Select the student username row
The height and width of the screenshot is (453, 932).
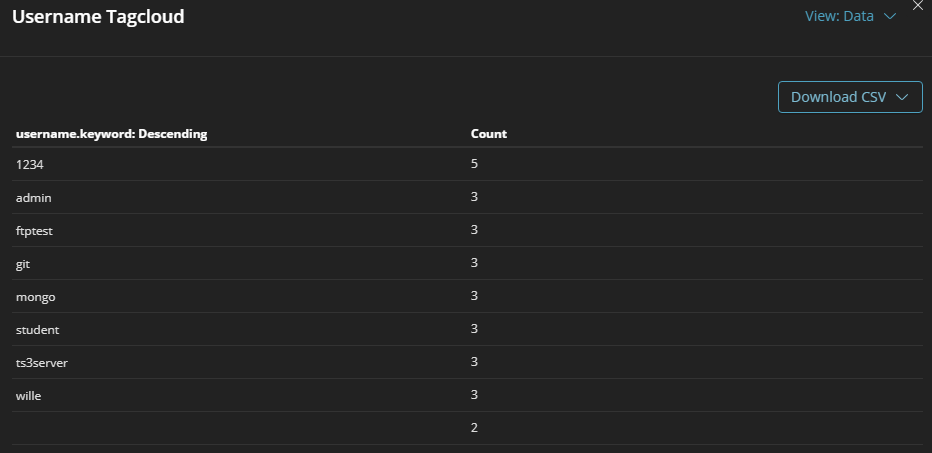(467, 329)
